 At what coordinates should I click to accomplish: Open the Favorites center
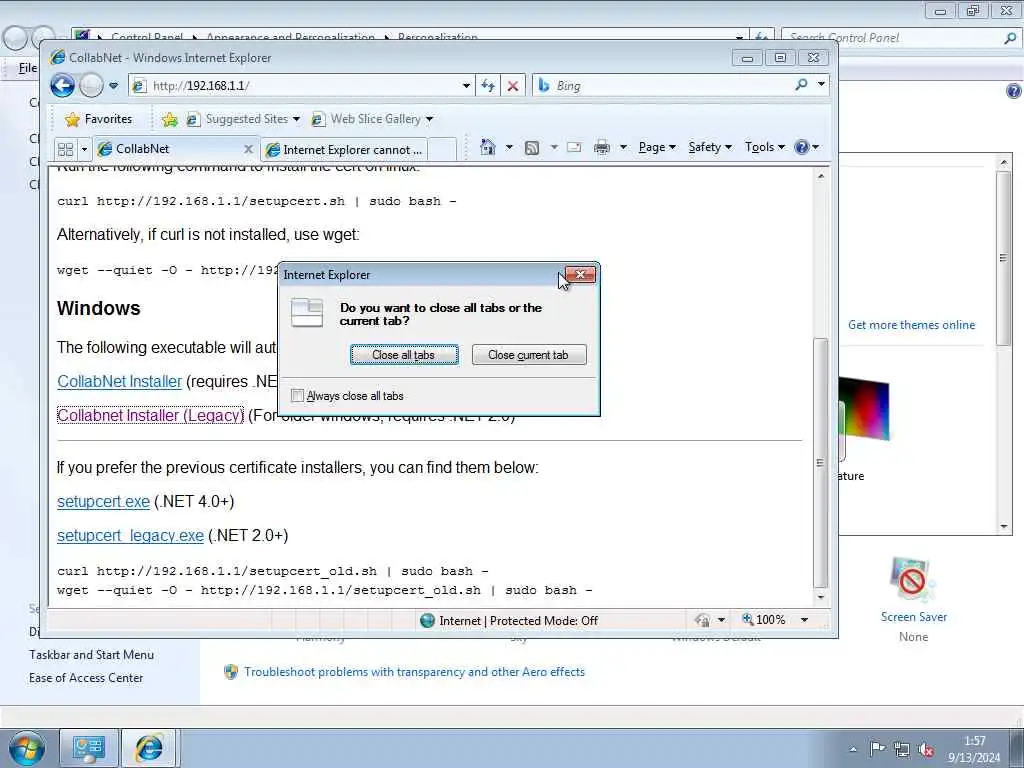[x=99, y=119]
